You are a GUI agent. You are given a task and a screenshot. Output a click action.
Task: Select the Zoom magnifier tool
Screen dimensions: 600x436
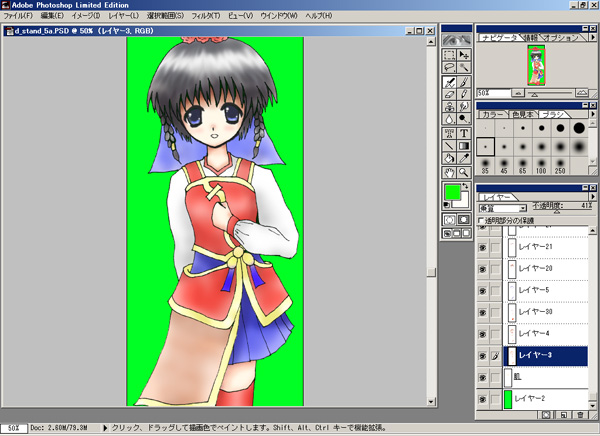[x=464, y=173]
